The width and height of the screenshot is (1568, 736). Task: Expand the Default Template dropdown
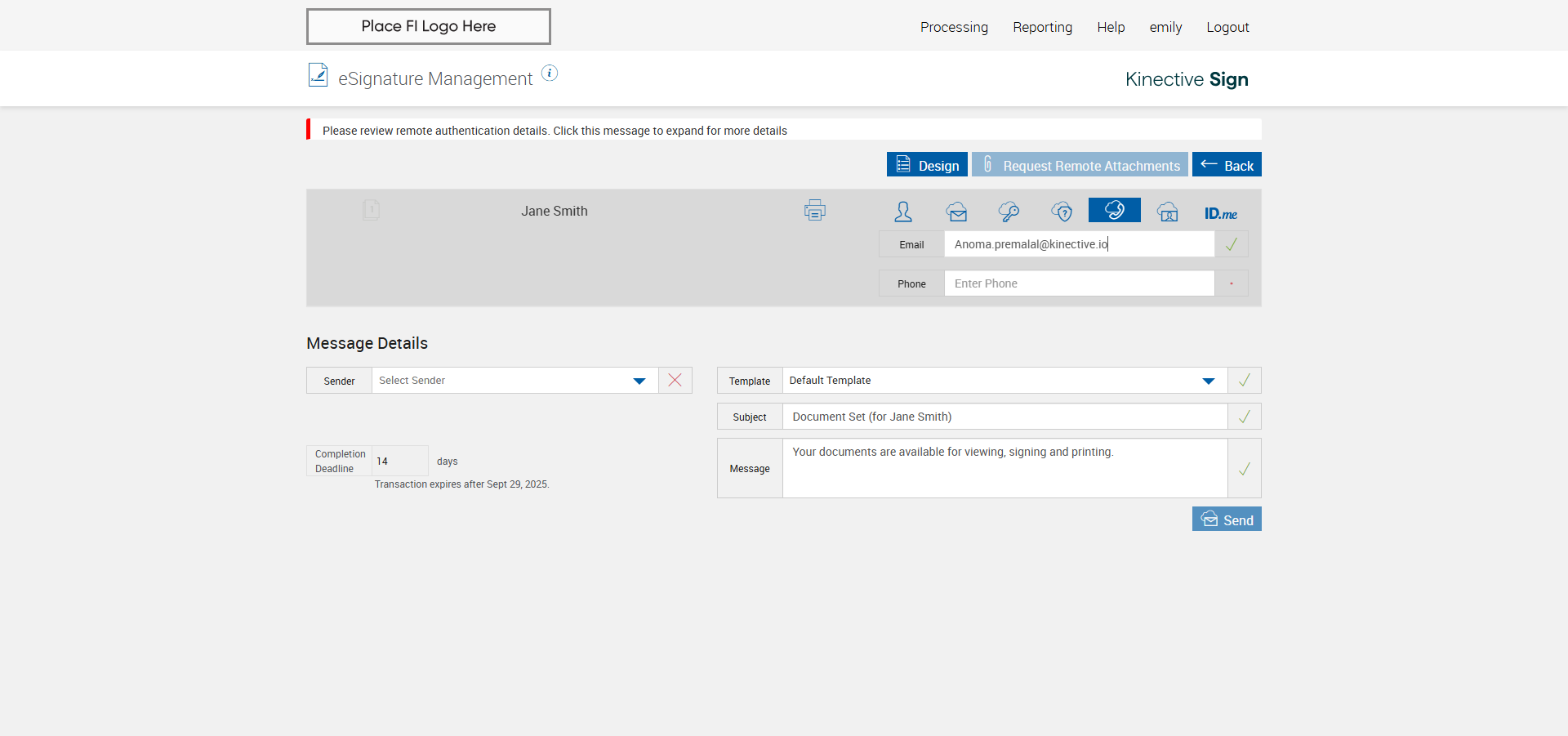point(1004,380)
